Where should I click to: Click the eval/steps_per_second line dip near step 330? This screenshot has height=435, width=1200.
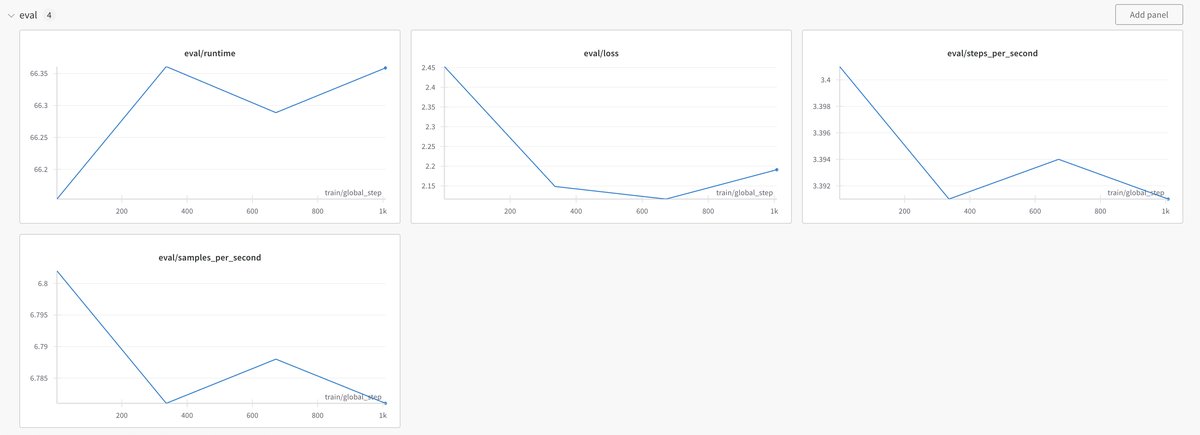[x=948, y=199]
